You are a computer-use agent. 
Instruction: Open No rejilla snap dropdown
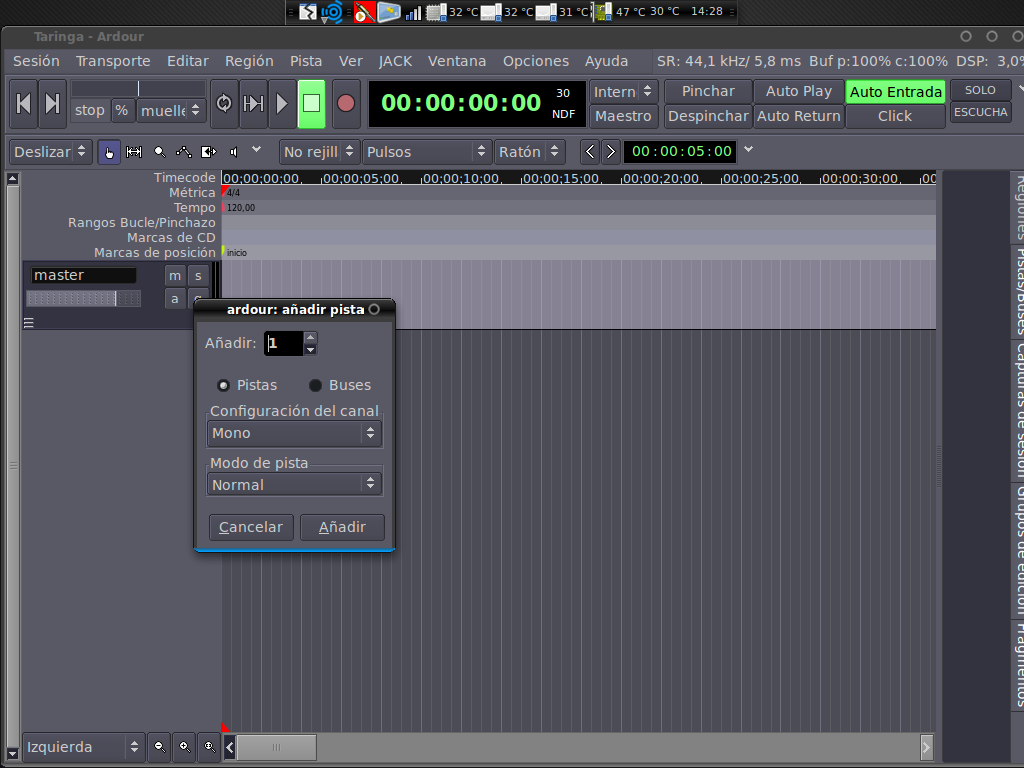click(319, 152)
